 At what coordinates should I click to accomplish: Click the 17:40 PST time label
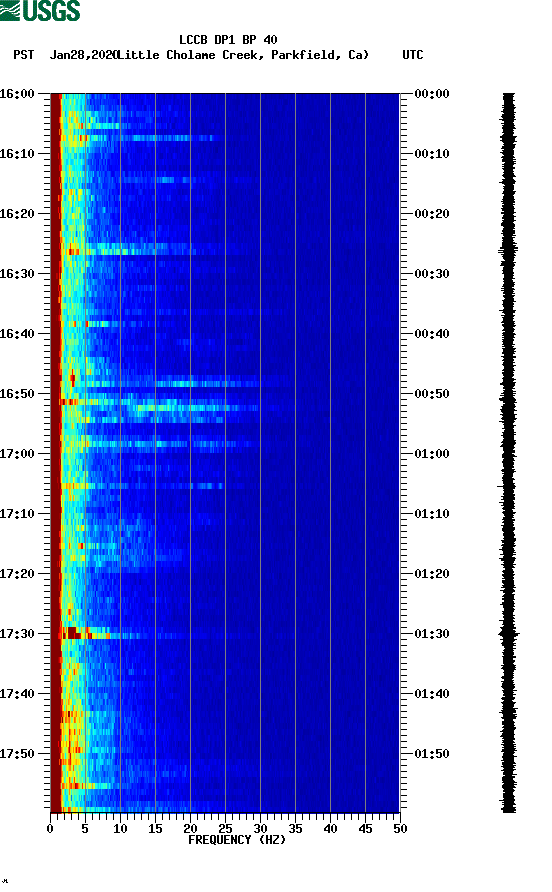(17, 693)
